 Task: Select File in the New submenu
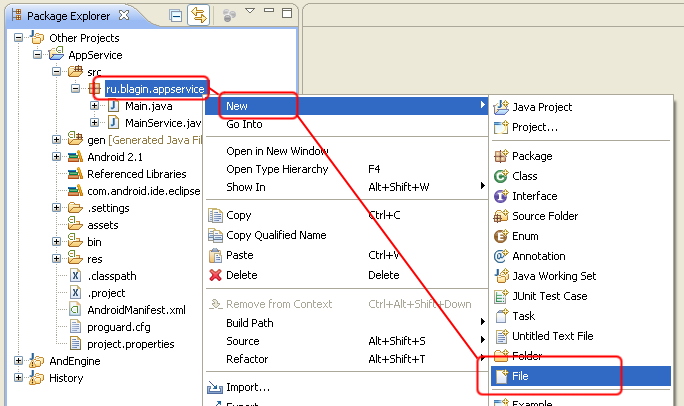pos(581,376)
